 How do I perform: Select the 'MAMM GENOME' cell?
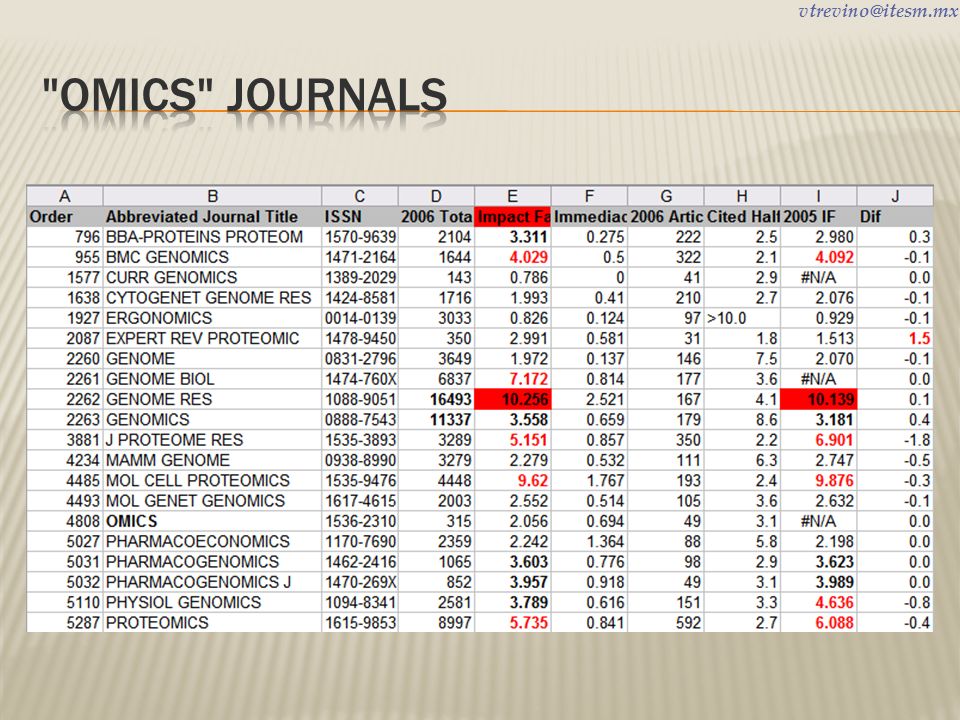click(212, 460)
